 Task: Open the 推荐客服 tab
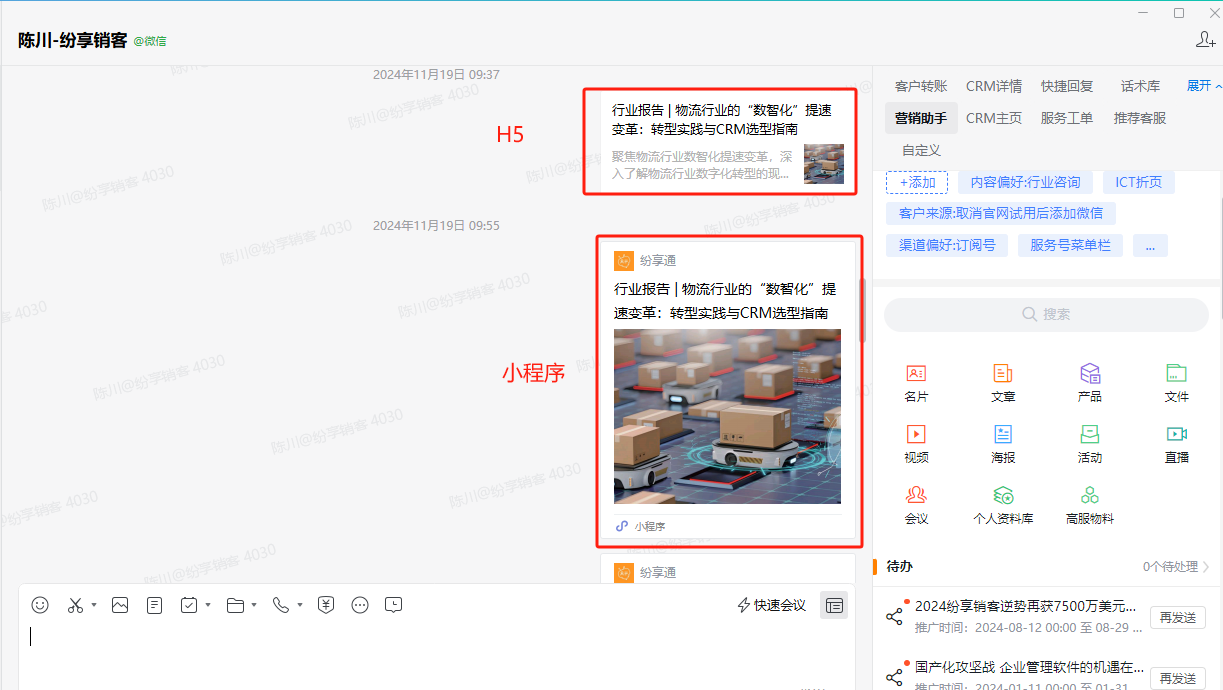(x=1140, y=118)
